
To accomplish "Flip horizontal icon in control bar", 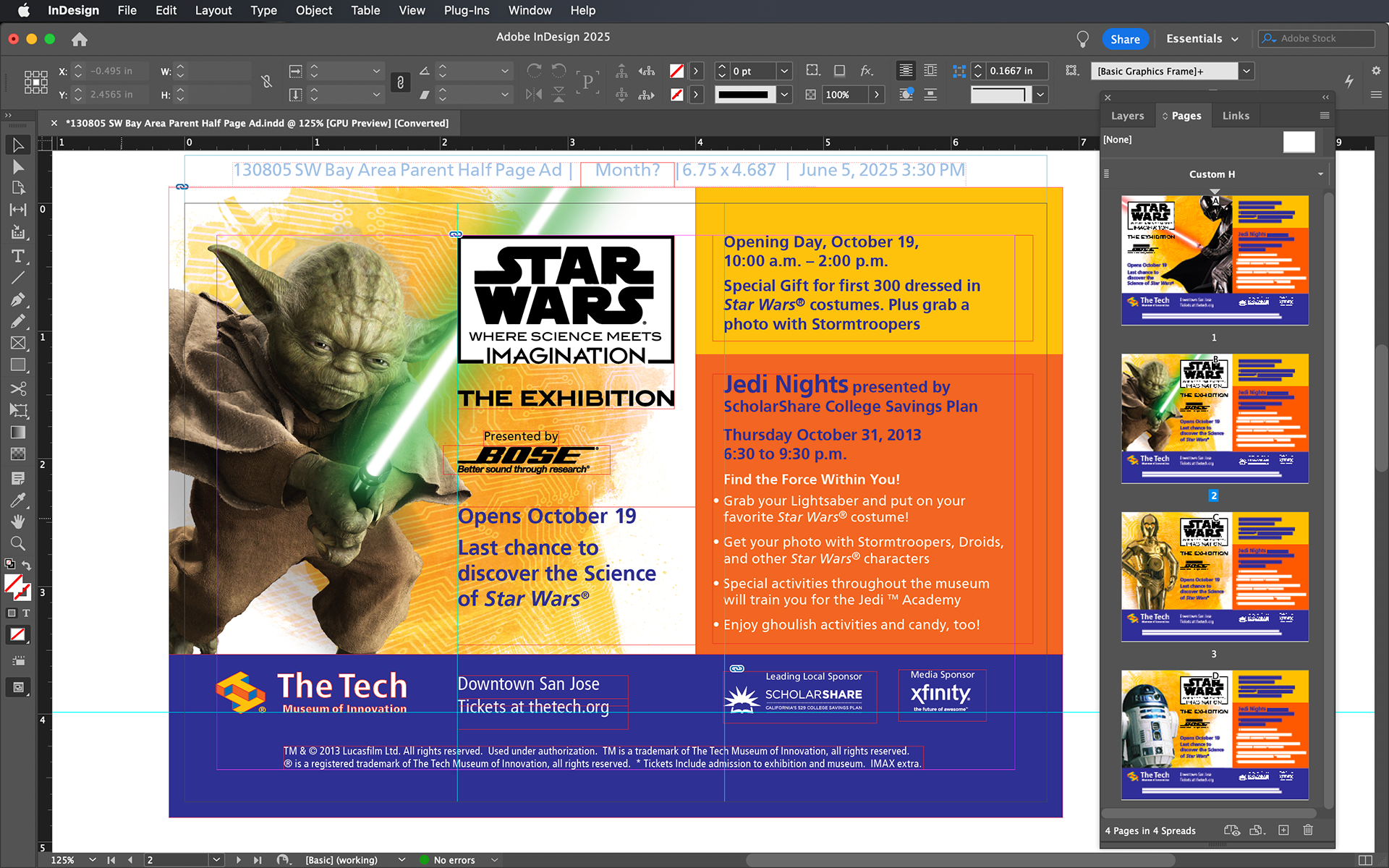I will (534, 95).
